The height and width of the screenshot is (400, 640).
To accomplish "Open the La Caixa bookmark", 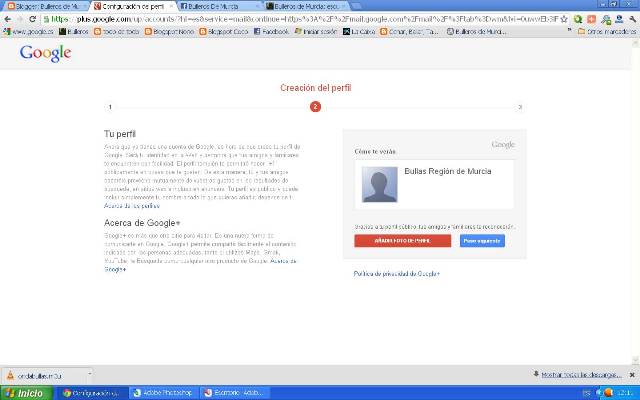I will pos(359,31).
